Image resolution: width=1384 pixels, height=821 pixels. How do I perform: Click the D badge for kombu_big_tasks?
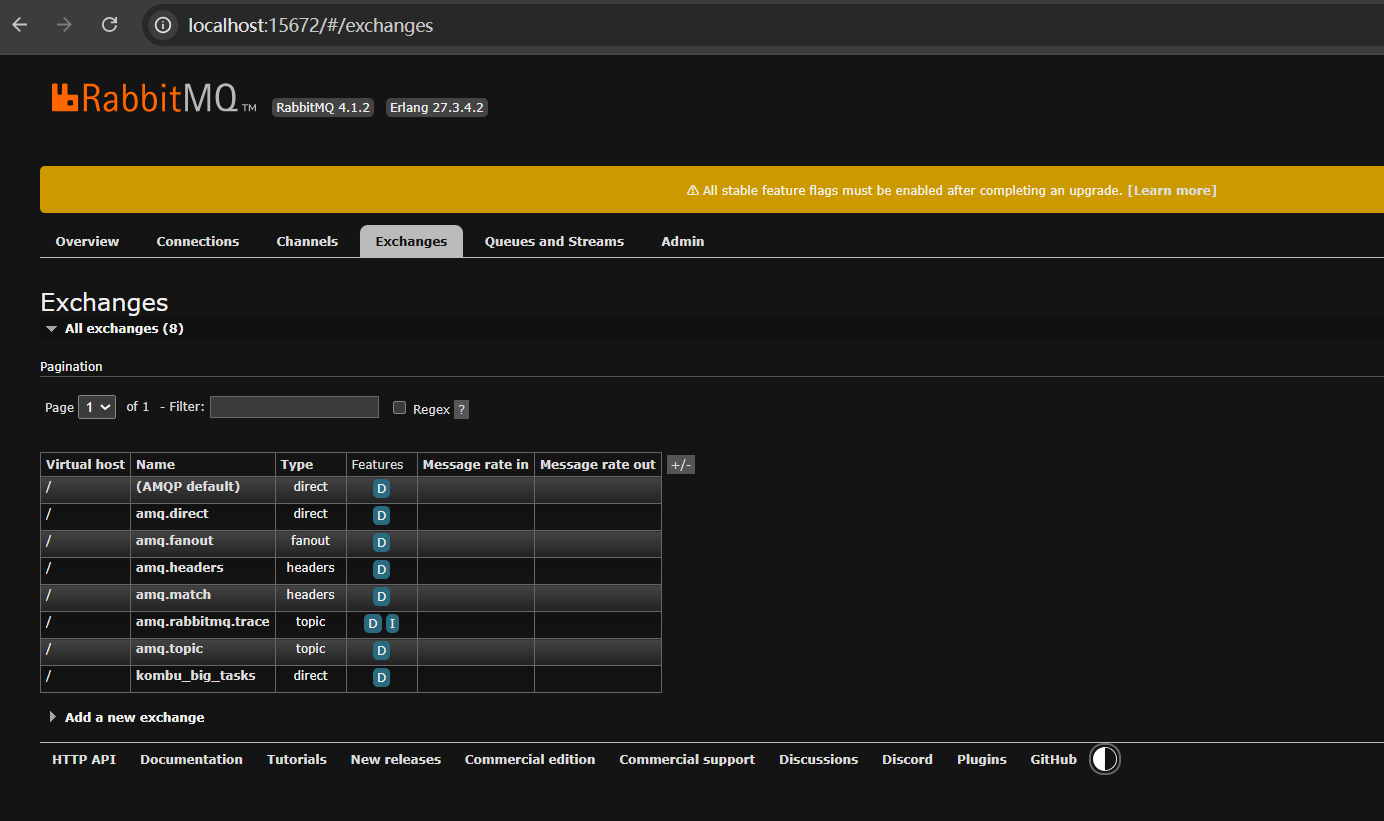click(381, 678)
